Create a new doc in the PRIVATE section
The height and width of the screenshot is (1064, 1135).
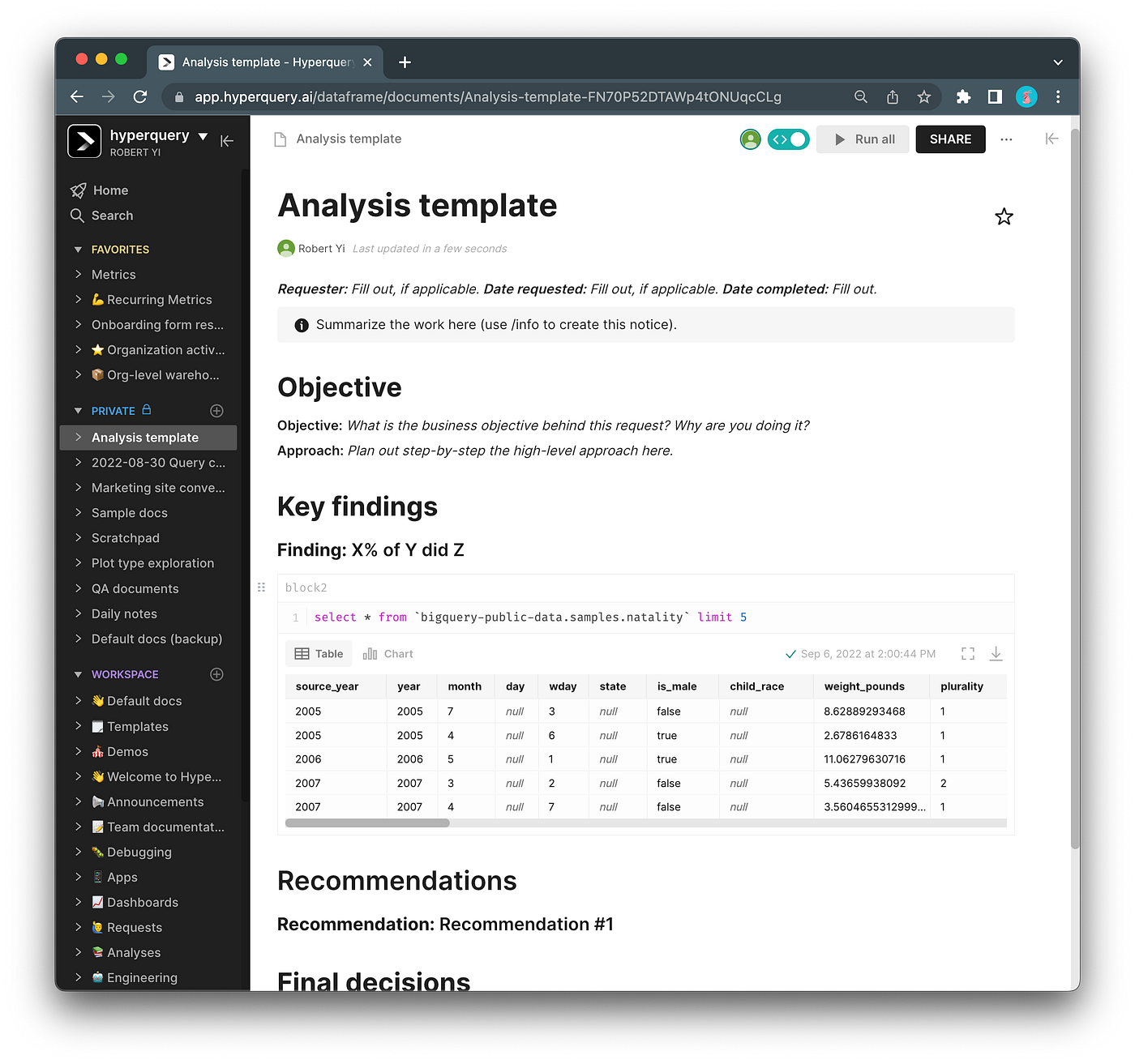[x=216, y=410]
